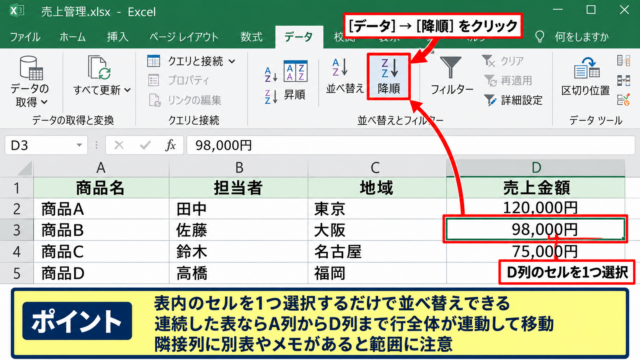640x360 pixels.
Task: Select row 5 header
Action: (x=16, y=273)
